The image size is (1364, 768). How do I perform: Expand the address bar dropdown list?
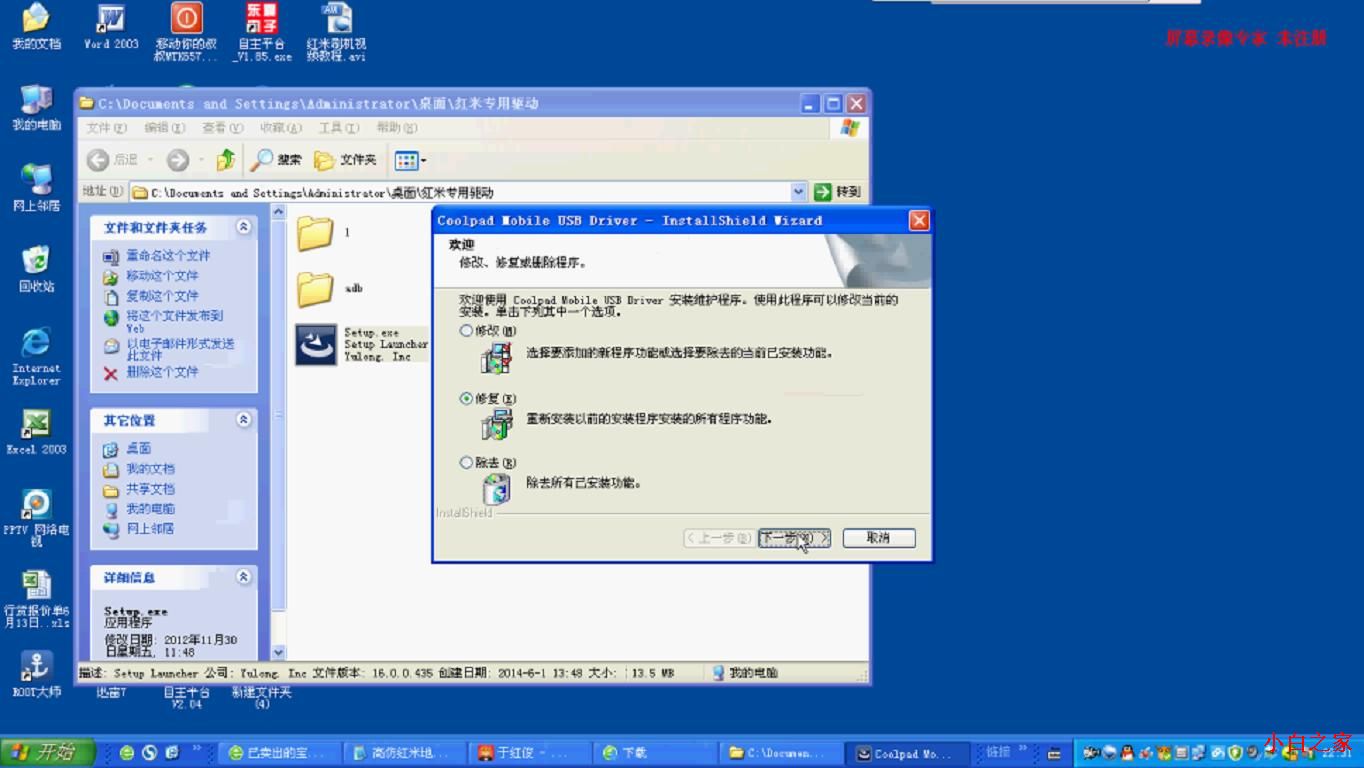798,192
